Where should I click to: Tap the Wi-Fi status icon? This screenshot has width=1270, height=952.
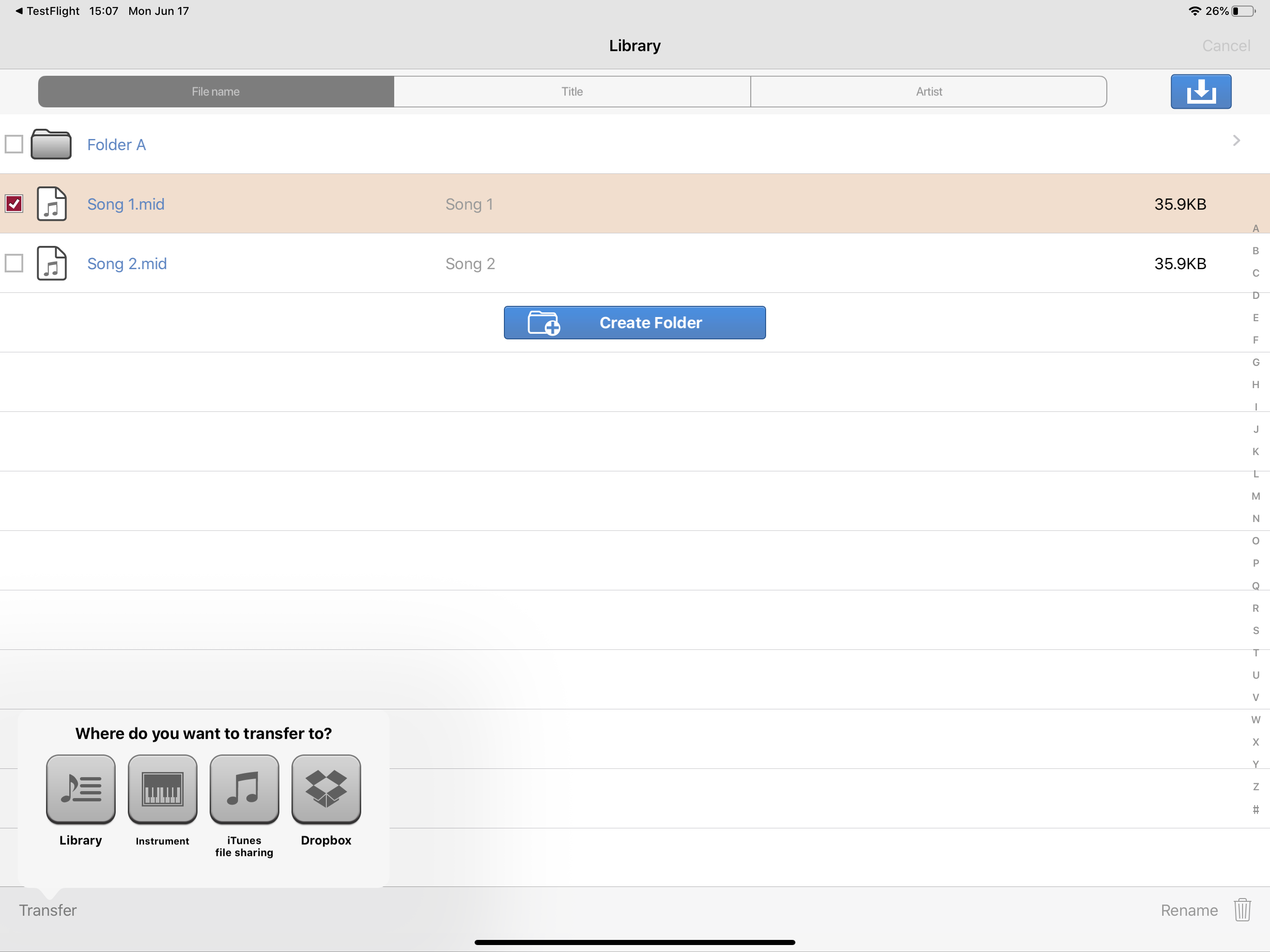coord(1194,11)
